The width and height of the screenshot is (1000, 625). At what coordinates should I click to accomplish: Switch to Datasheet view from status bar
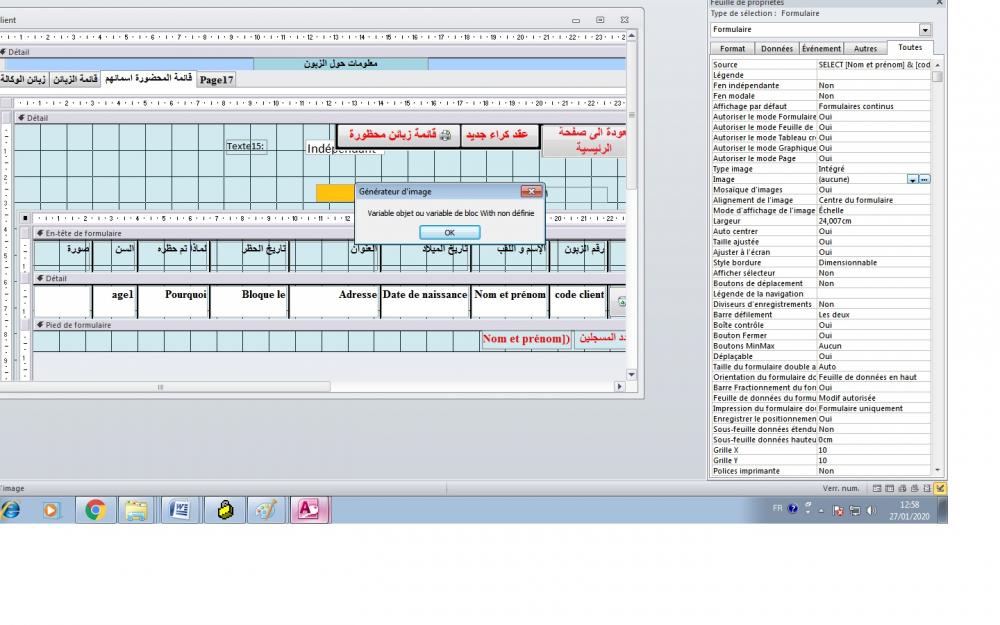coord(890,489)
